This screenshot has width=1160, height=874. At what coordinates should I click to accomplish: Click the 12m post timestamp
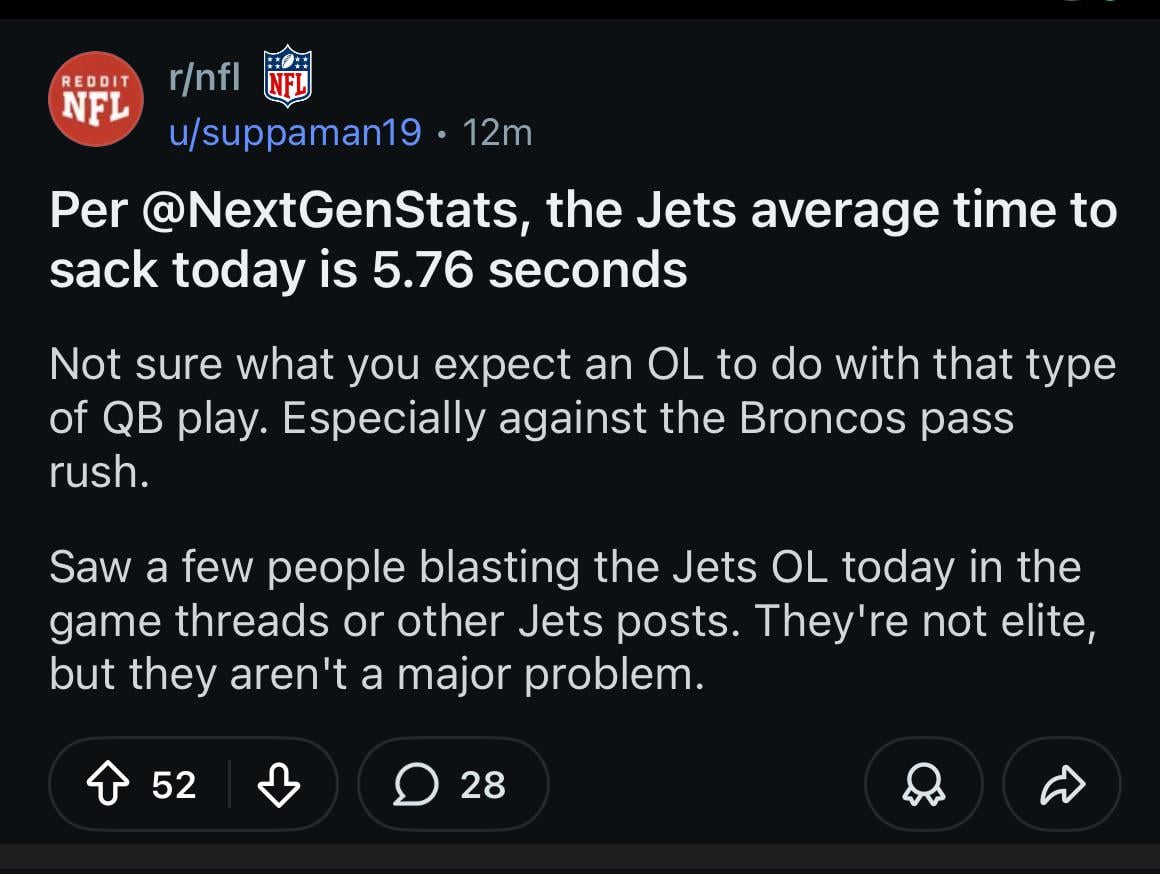click(498, 132)
